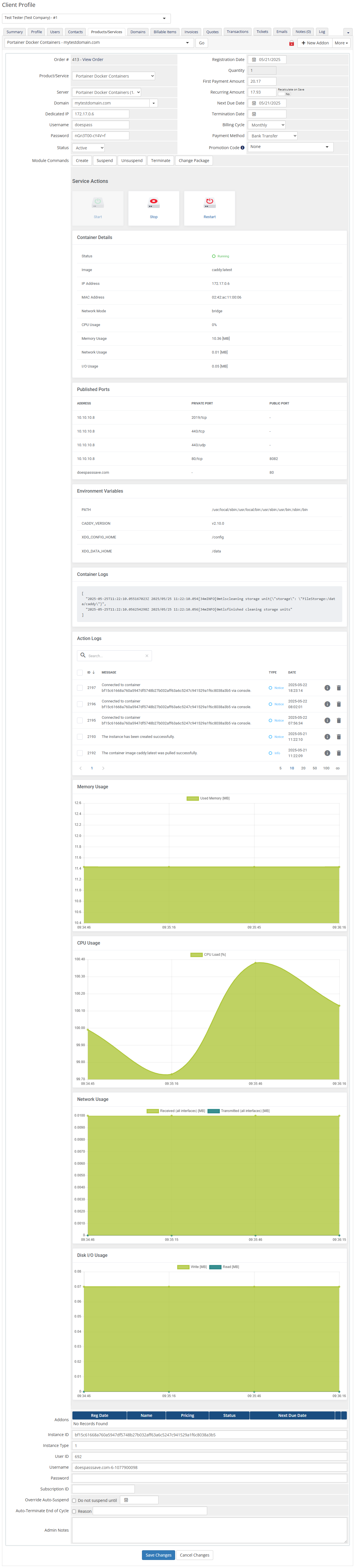Click the Admin Notes text area
This screenshot has height=1568, width=354.
coord(209,1530)
